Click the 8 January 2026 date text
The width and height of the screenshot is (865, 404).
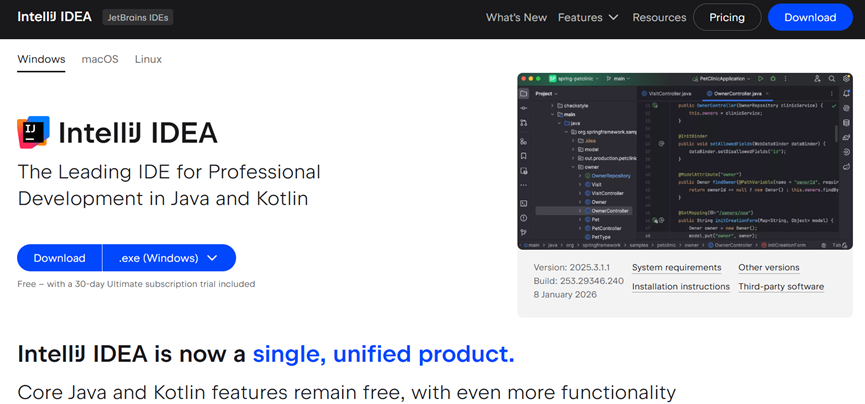coord(565,295)
